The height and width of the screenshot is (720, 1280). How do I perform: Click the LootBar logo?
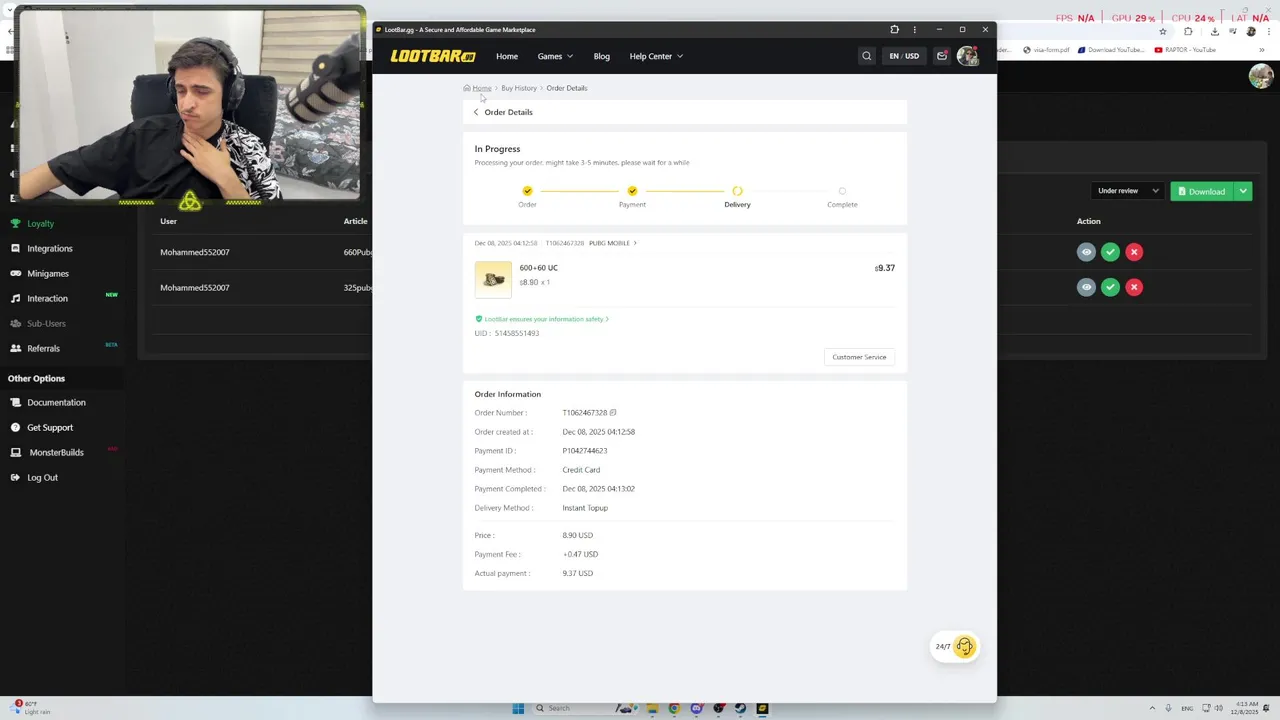point(433,56)
